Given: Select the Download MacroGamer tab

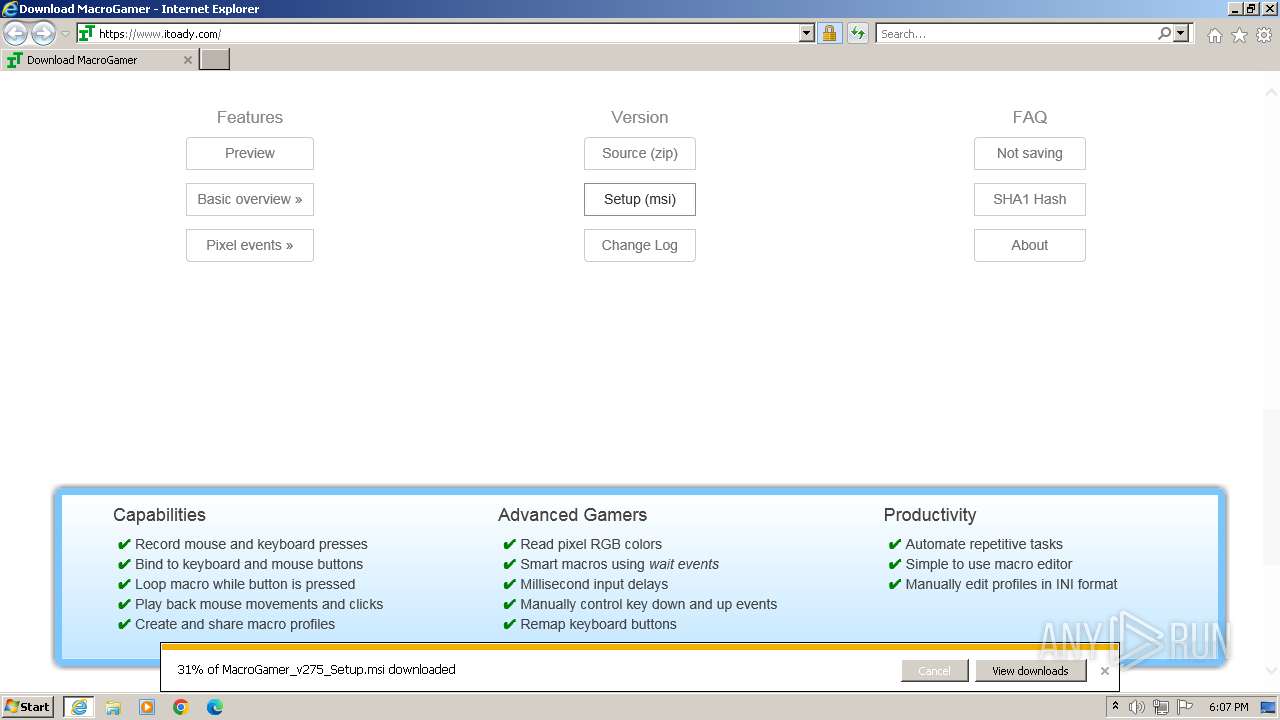Looking at the screenshot, I should click(x=98, y=60).
